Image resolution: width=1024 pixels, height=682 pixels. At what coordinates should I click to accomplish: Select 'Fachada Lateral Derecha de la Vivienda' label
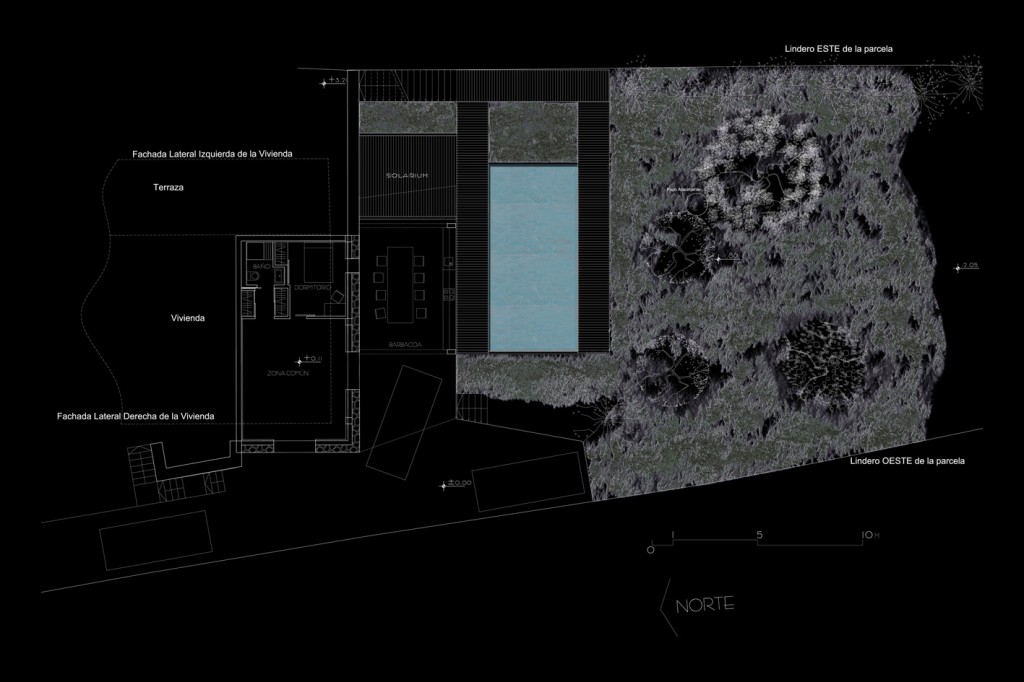(x=136, y=415)
